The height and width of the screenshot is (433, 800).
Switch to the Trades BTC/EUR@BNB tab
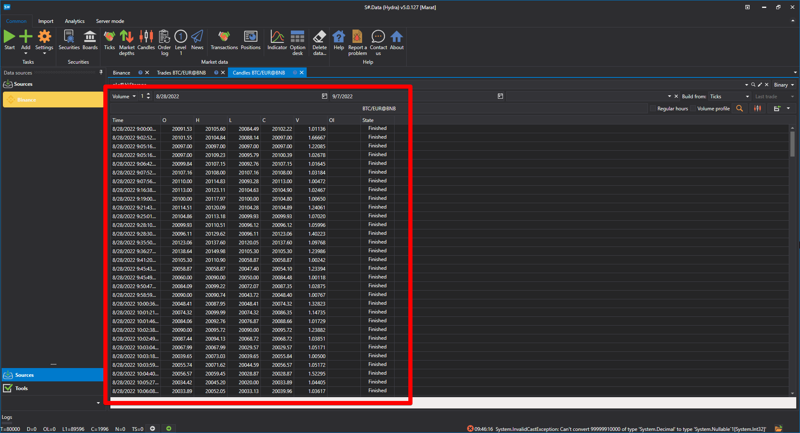point(184,73)
